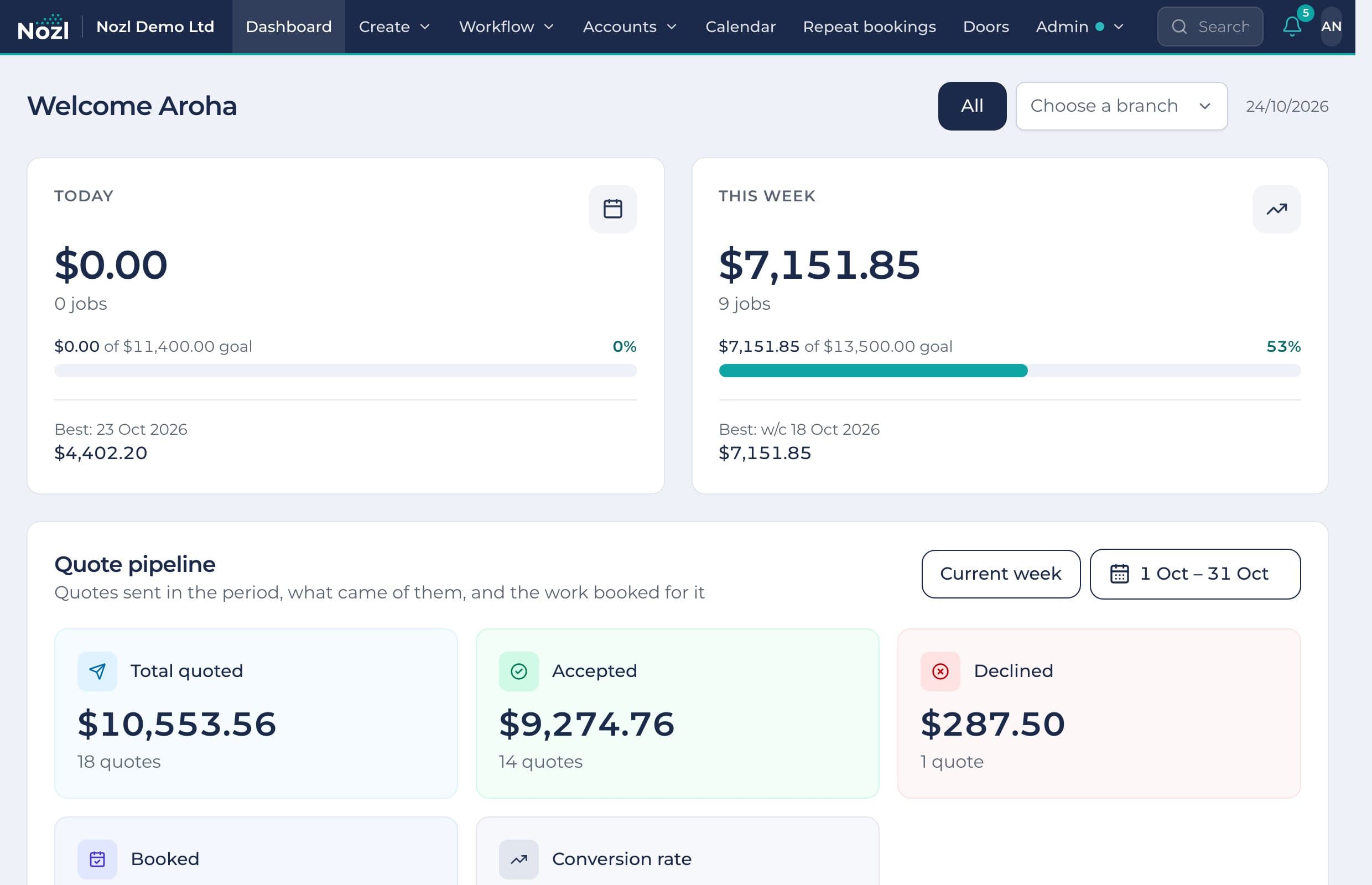Click the 18 quotes count
Image resolution: width=1372 pixels, height=885 pixels.
[x=119, y=762]
